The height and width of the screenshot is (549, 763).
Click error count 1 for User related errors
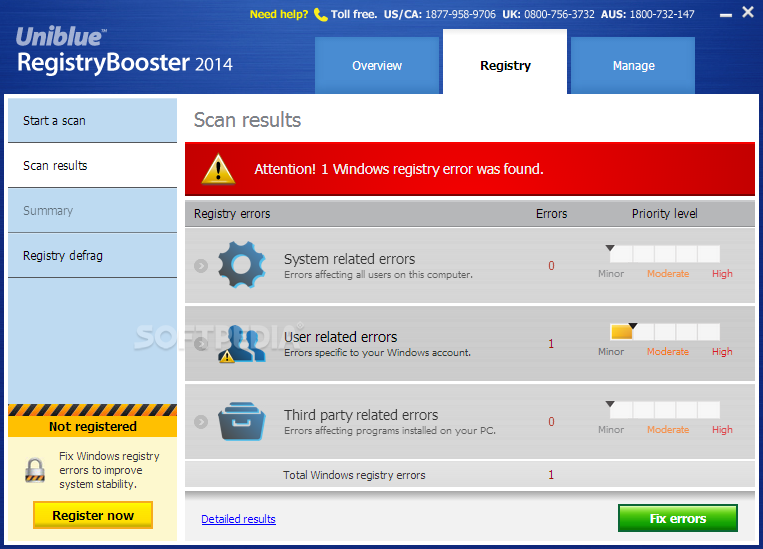click(x=551, y=344)
